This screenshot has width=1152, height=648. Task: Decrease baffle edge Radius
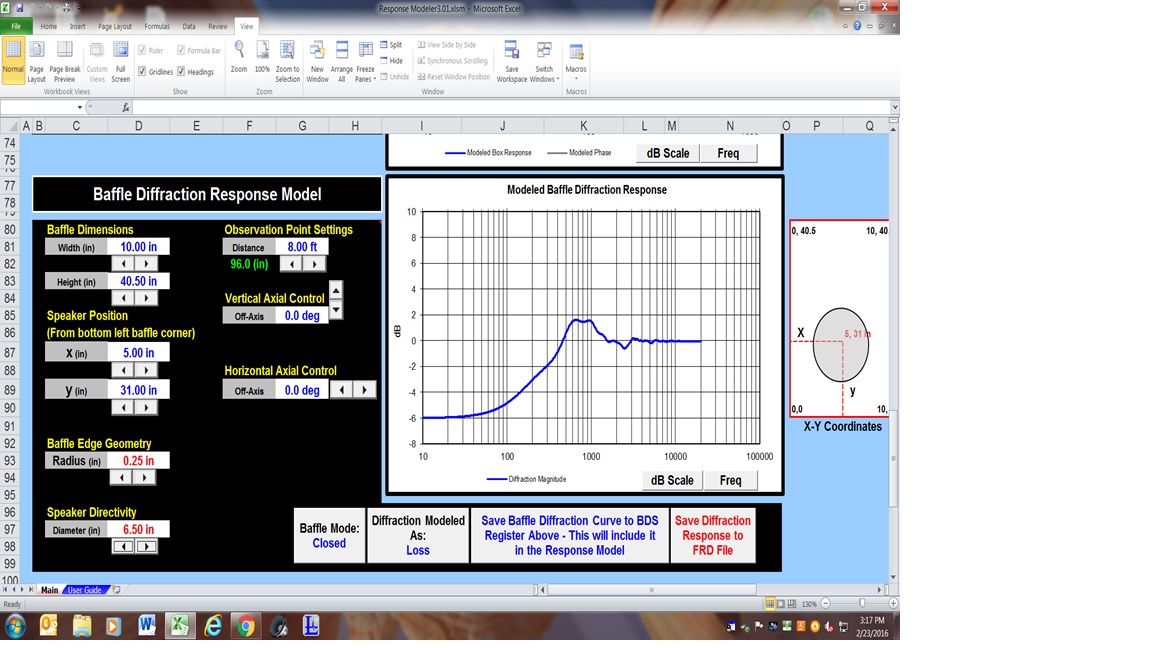point(122,478)
